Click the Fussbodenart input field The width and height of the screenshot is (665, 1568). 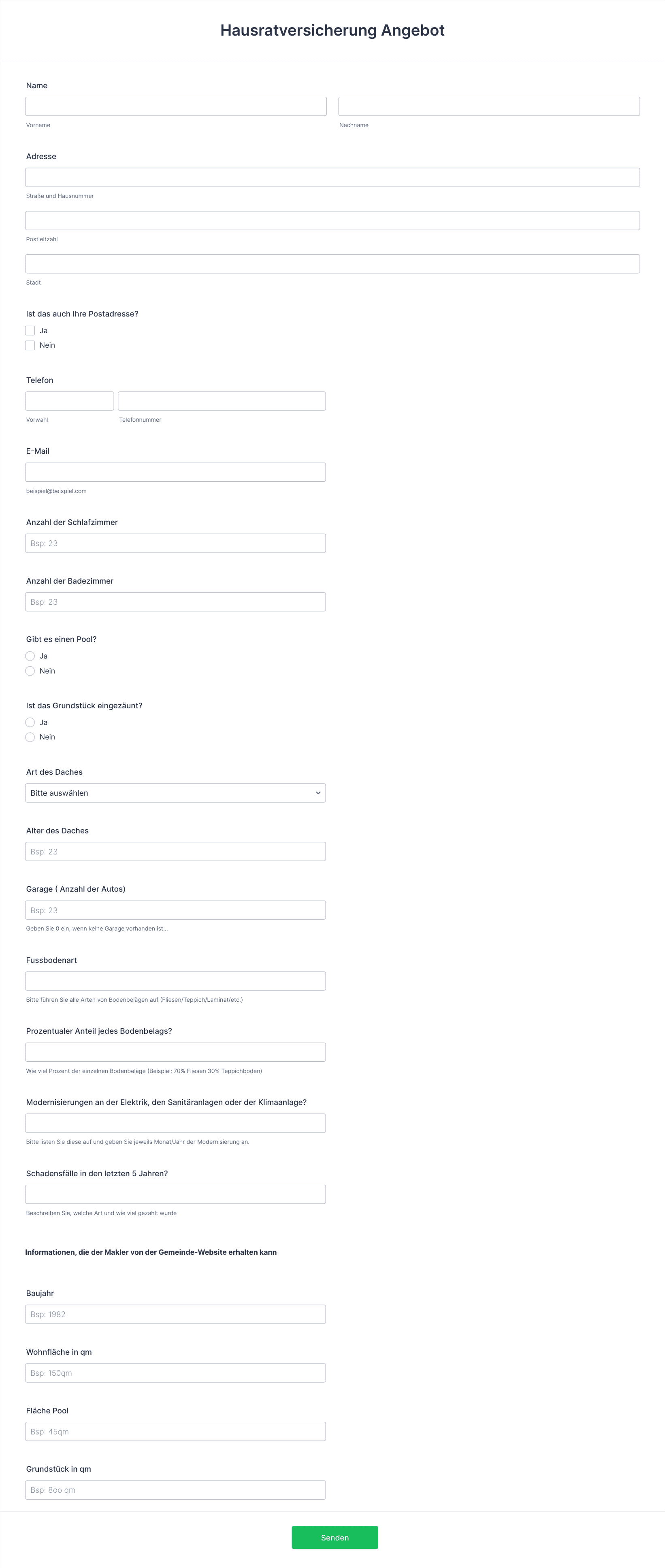click(175, 981)
